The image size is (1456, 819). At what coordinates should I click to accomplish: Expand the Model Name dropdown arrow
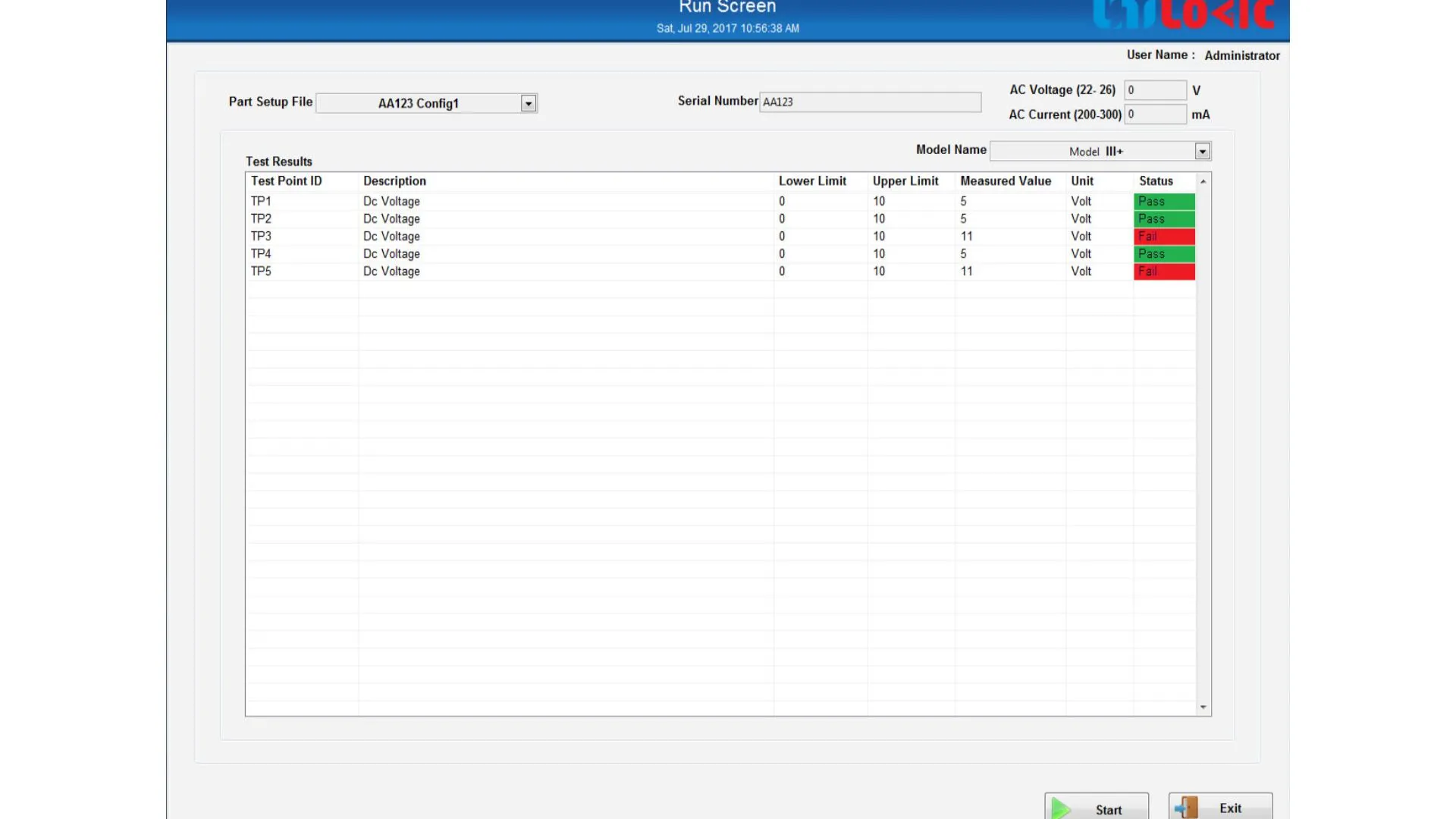tap(1202, 152)
